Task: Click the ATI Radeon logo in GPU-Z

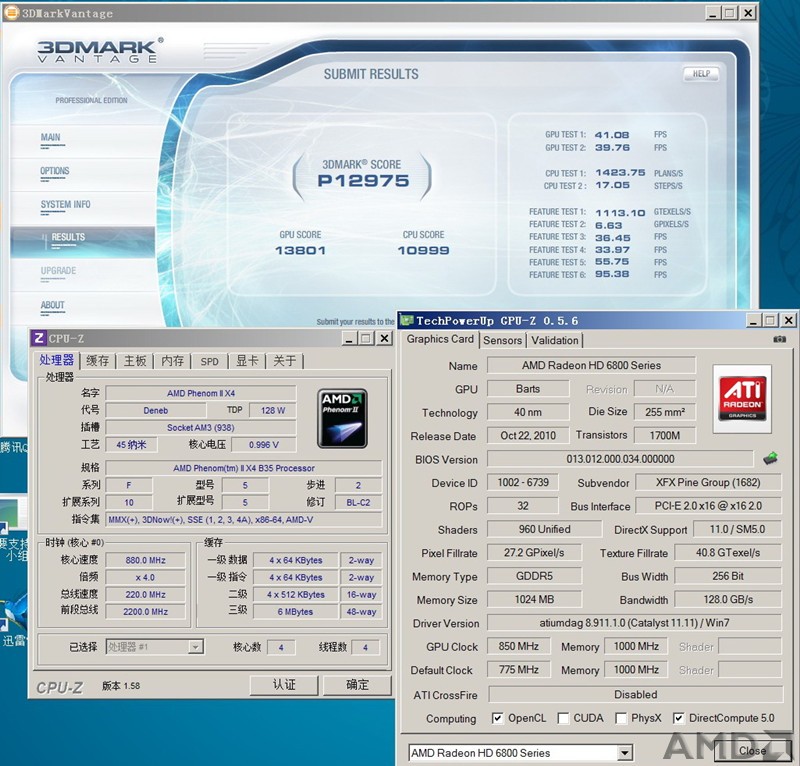Action: 742,399
